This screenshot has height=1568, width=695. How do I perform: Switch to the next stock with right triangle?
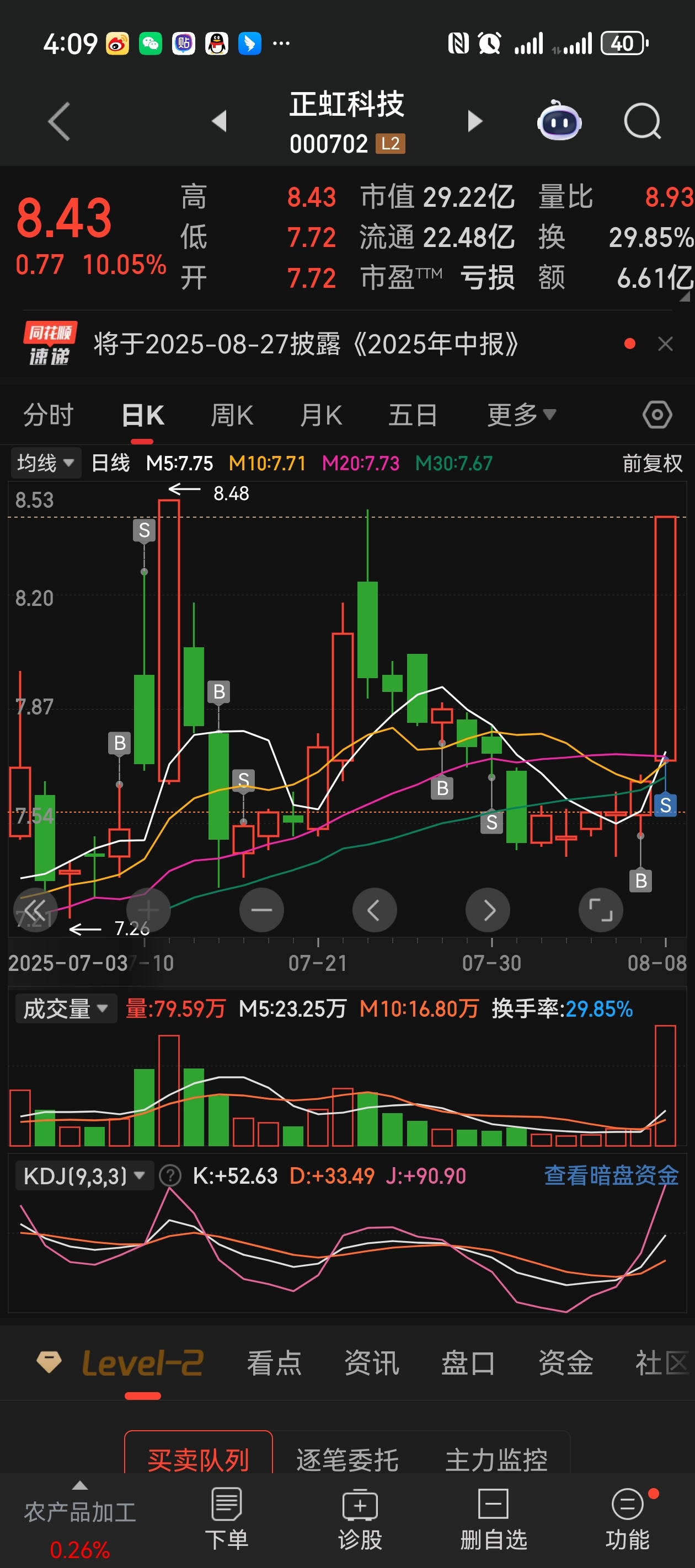[x=474, y=121]
